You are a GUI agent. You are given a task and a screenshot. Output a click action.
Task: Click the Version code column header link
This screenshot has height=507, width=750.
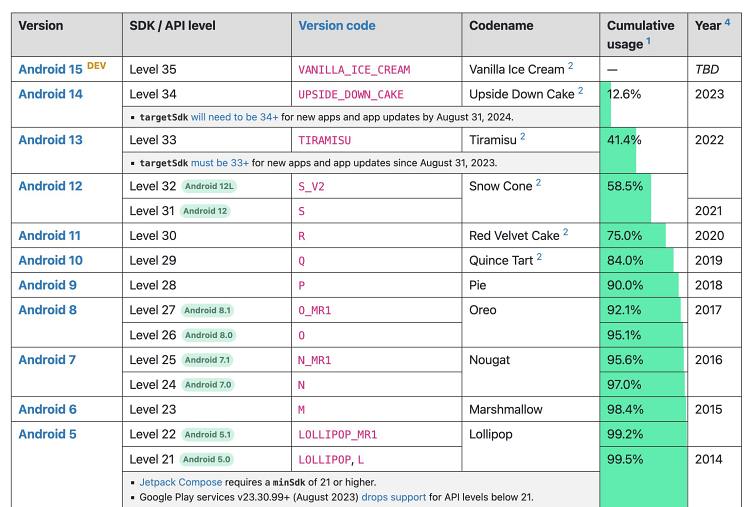337,26
